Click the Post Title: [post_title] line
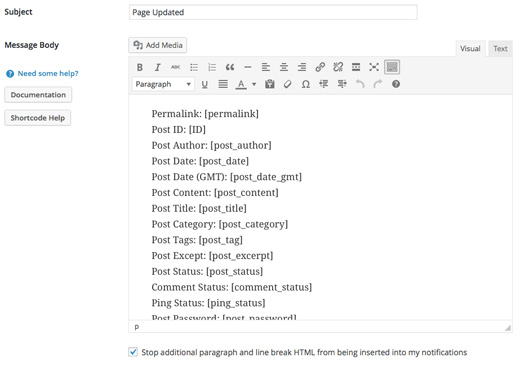 [x=199, y=208]
